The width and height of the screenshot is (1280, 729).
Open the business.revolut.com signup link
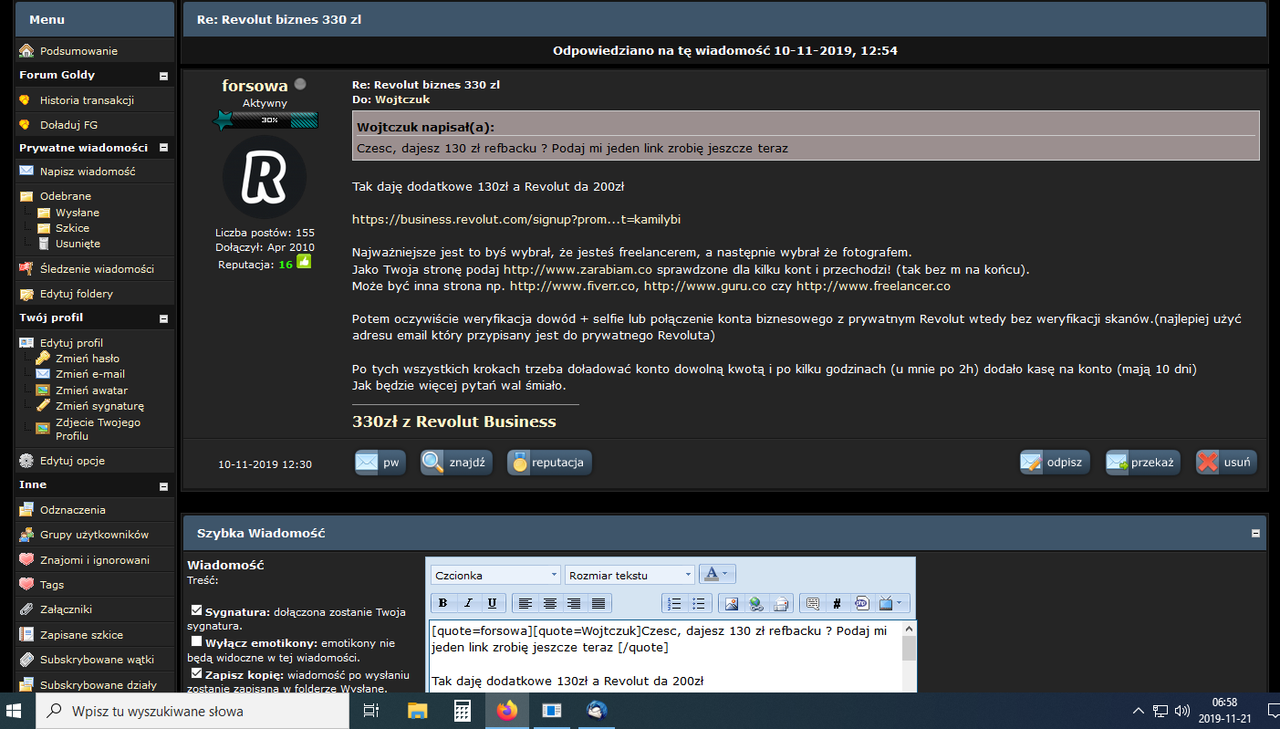516,219
